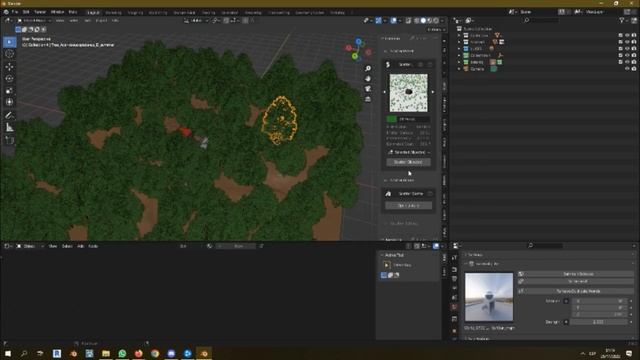Viewport: 640px width, 360px height.
Task: Open Chrome from the taskbar
Action: (x=155, y=353)
